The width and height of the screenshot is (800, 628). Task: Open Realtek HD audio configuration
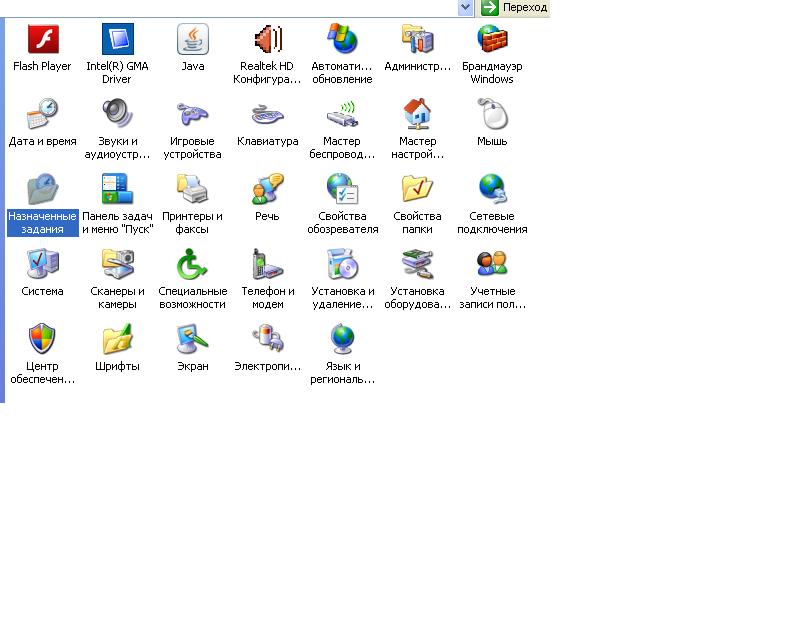[267, 40]
